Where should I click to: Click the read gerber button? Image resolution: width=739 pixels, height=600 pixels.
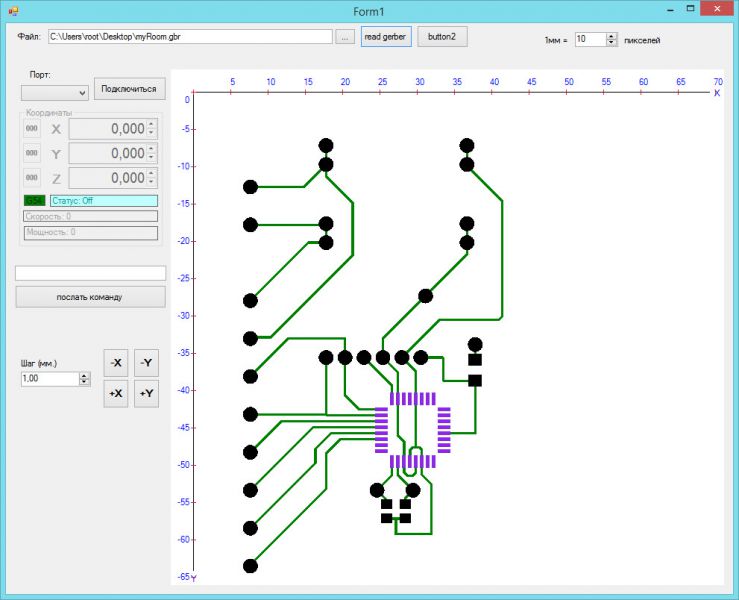click(386, 37)
